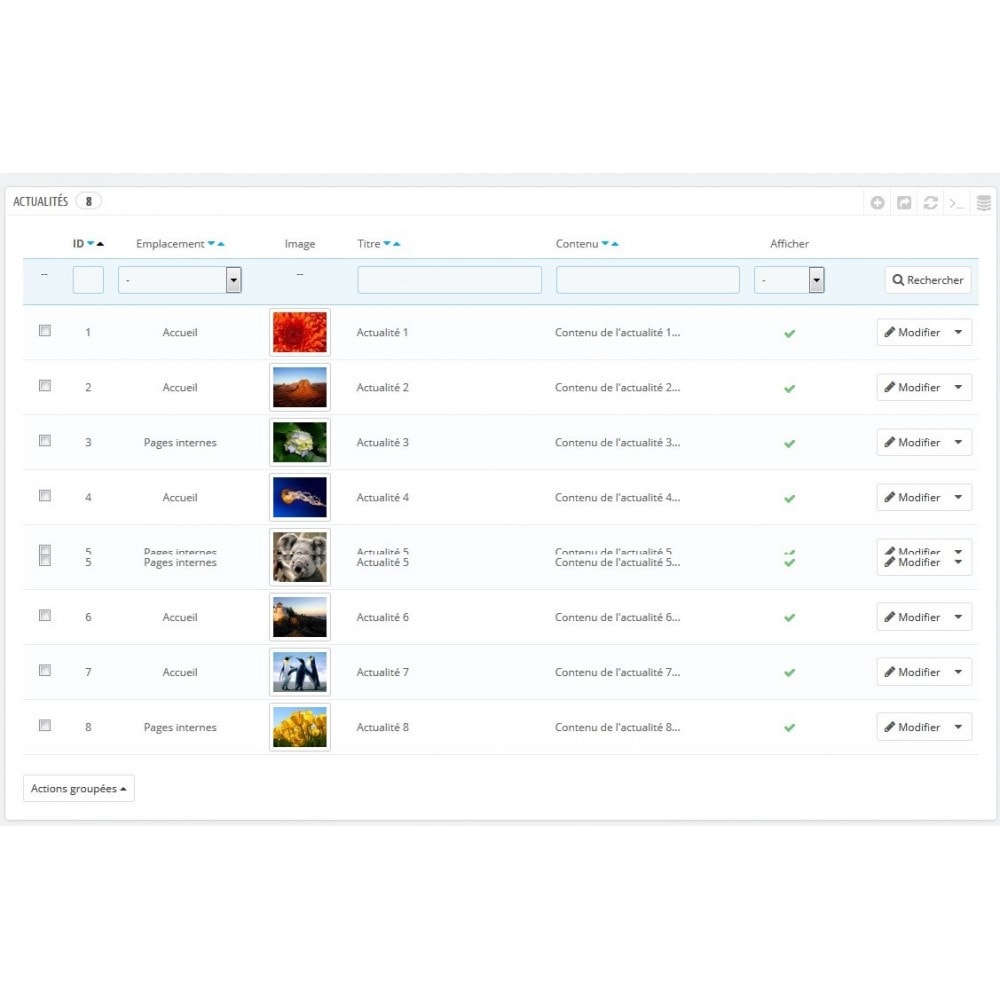Toggle Afficher checkmark for Actualité 8
Viewport: 1000px width, 1000px height.
790,728
